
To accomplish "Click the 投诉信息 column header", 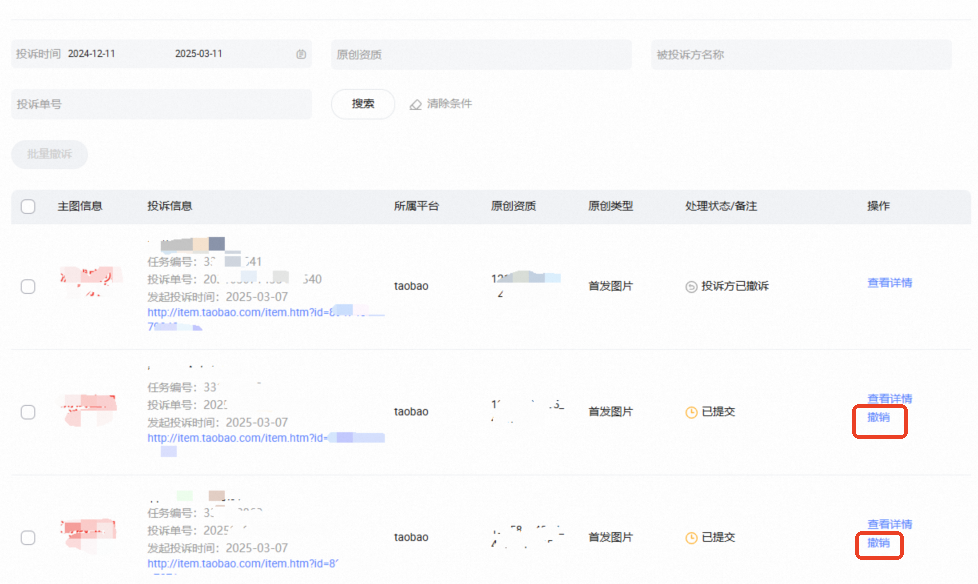I will (170, 206).
